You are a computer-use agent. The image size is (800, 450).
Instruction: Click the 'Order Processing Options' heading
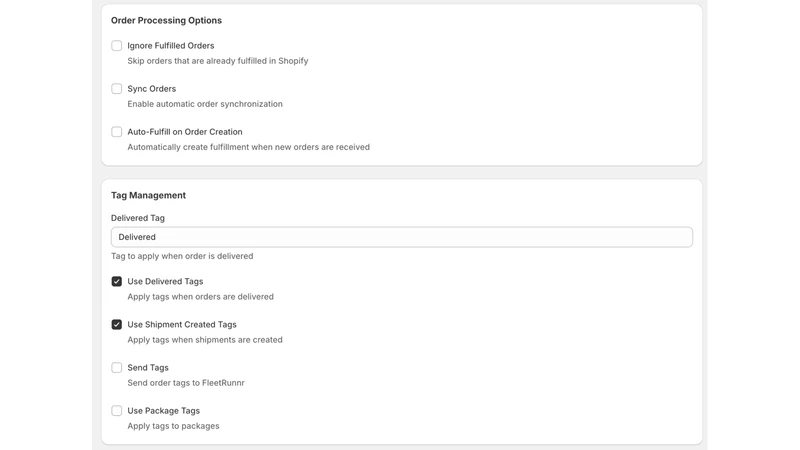[x=166, y=20]
